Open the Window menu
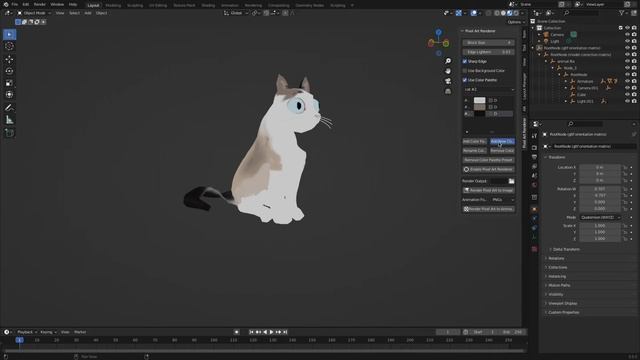The height and width of the screenshot is (360, 640). click(57, 4)
